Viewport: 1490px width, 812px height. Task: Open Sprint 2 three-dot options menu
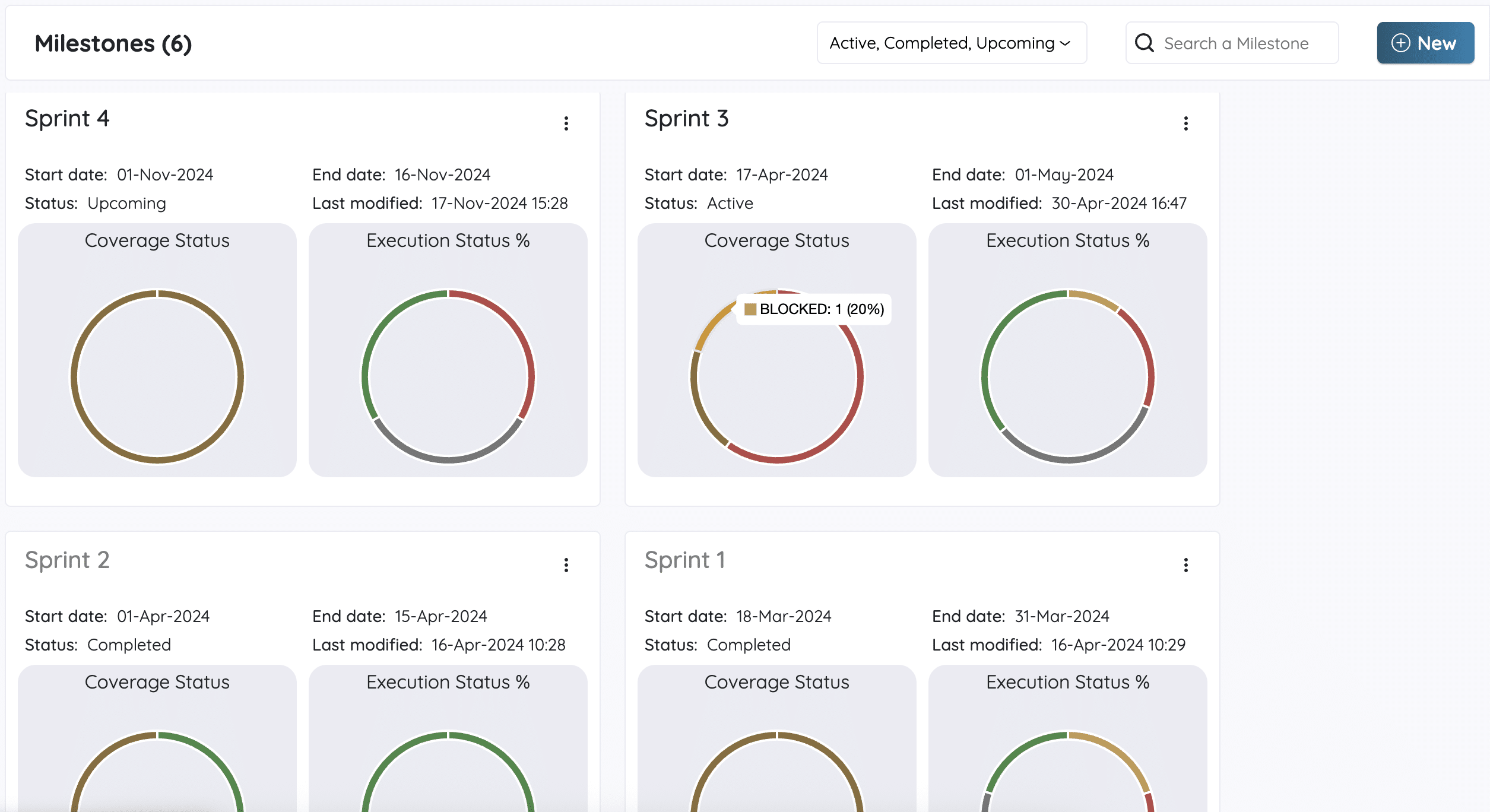pyautogui.click(x=566, y=565)
